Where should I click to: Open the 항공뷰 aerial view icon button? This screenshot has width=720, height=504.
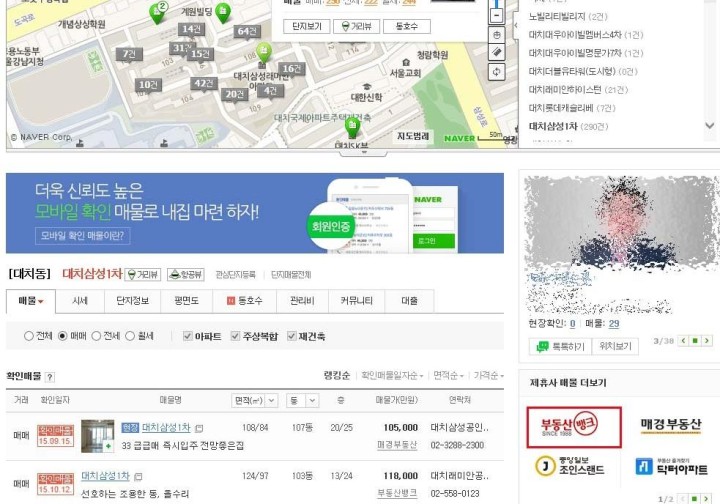pos(186,274)
